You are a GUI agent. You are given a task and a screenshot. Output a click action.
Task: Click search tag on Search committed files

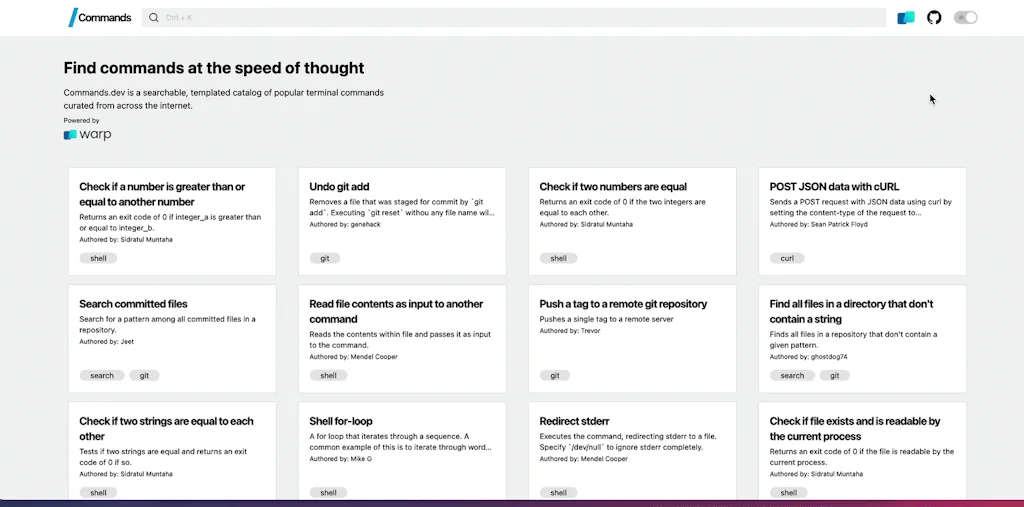click(x=102, y=376)
